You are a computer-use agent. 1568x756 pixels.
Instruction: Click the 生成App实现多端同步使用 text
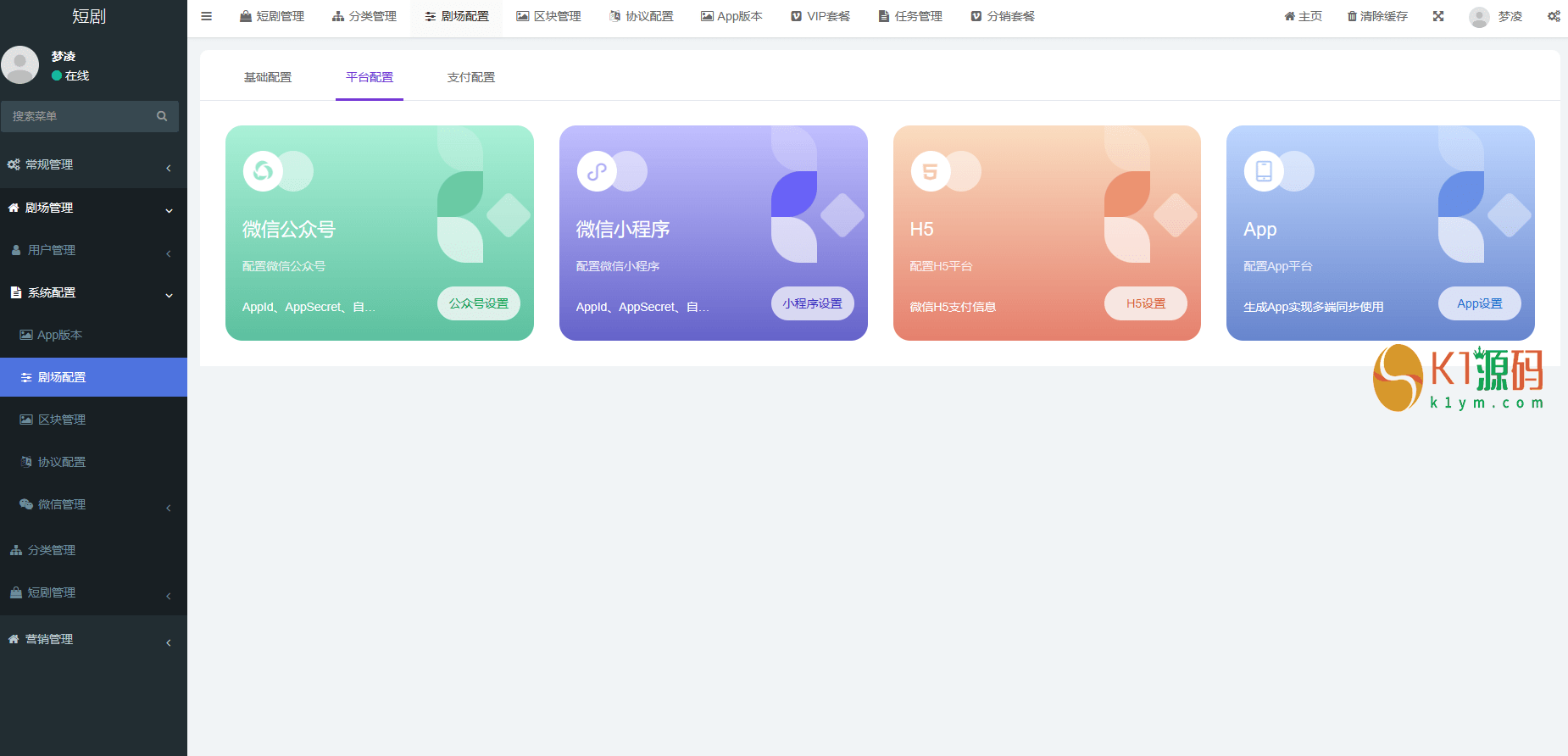point(1314,307)
